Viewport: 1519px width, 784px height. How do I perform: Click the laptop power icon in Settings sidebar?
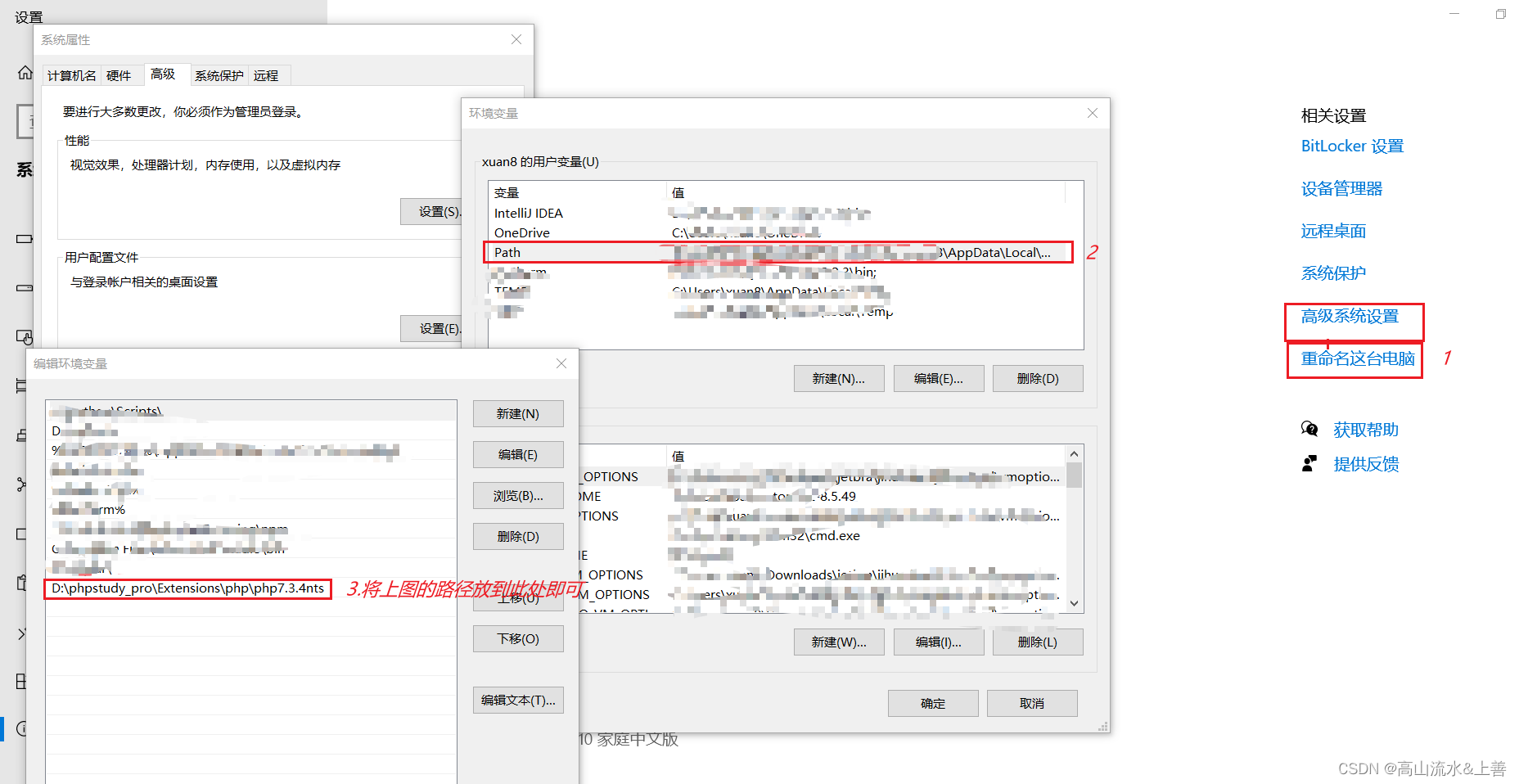(x=22, y=238)
